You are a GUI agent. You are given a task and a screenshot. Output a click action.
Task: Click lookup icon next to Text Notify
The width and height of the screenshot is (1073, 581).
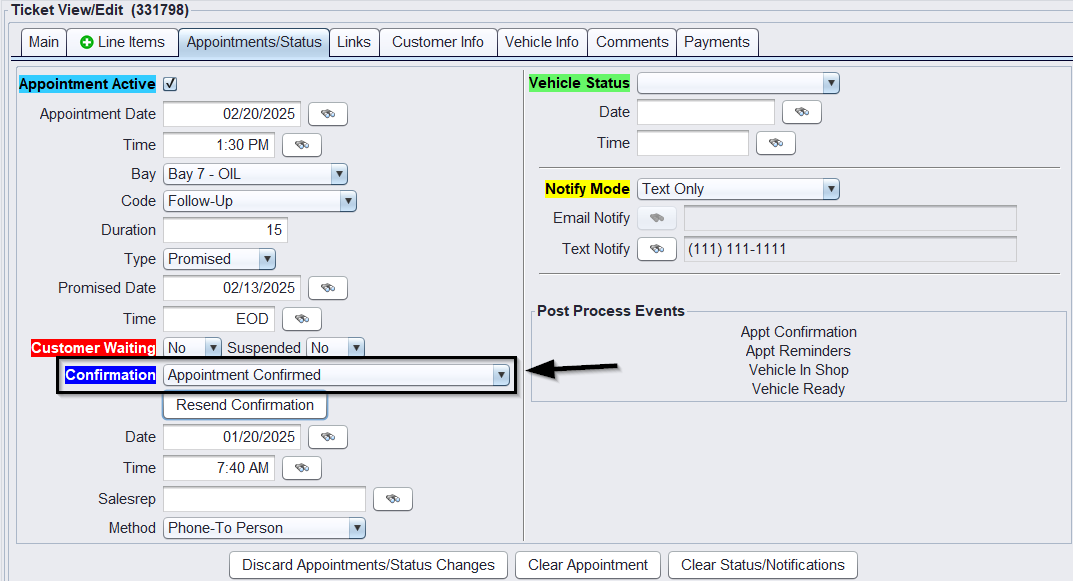656,249
